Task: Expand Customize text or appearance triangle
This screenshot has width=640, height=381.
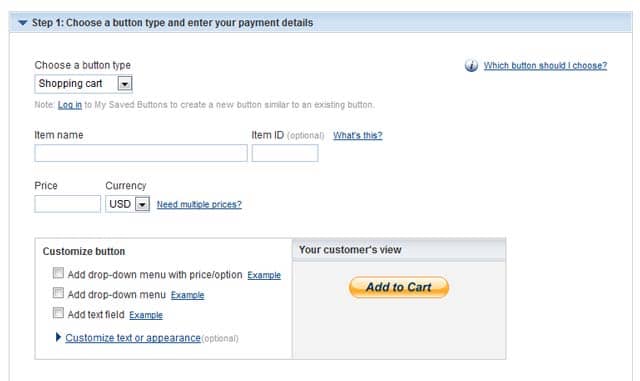Action: click(x=58, y=337)
